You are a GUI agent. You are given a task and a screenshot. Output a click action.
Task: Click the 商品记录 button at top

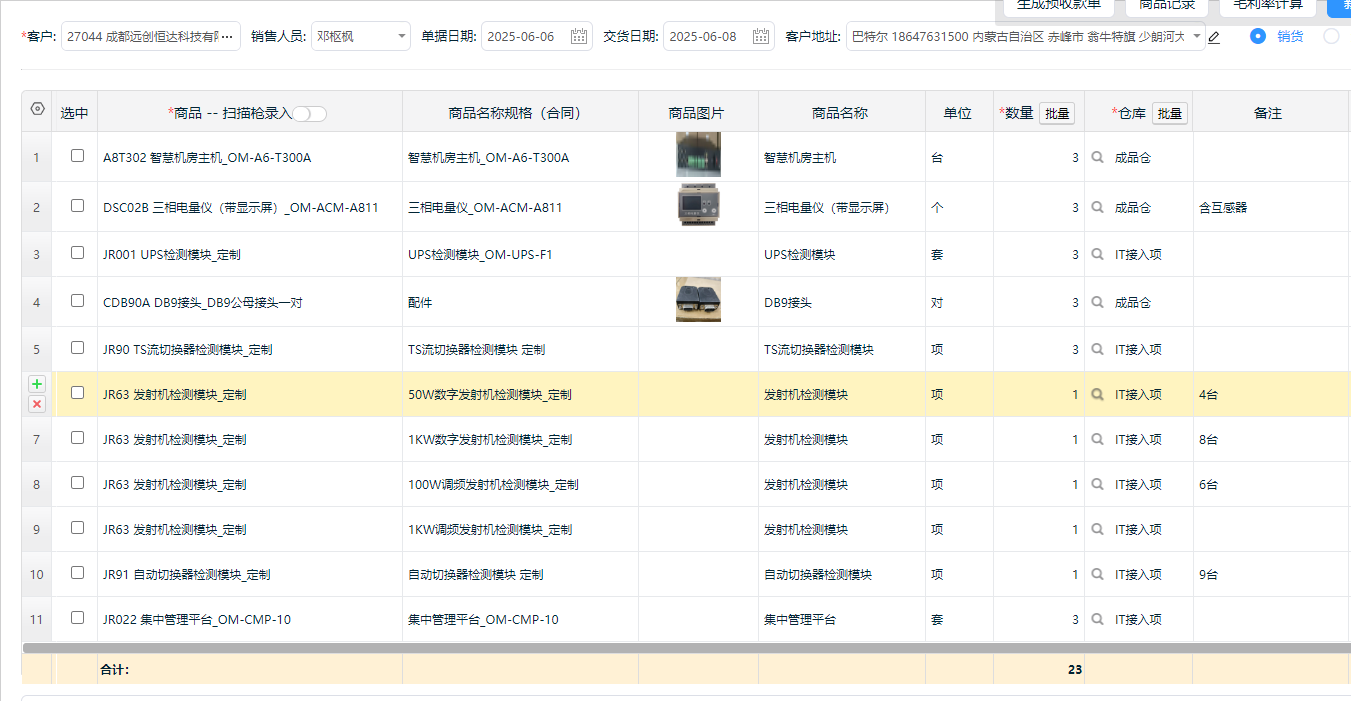pos(1167,6)
